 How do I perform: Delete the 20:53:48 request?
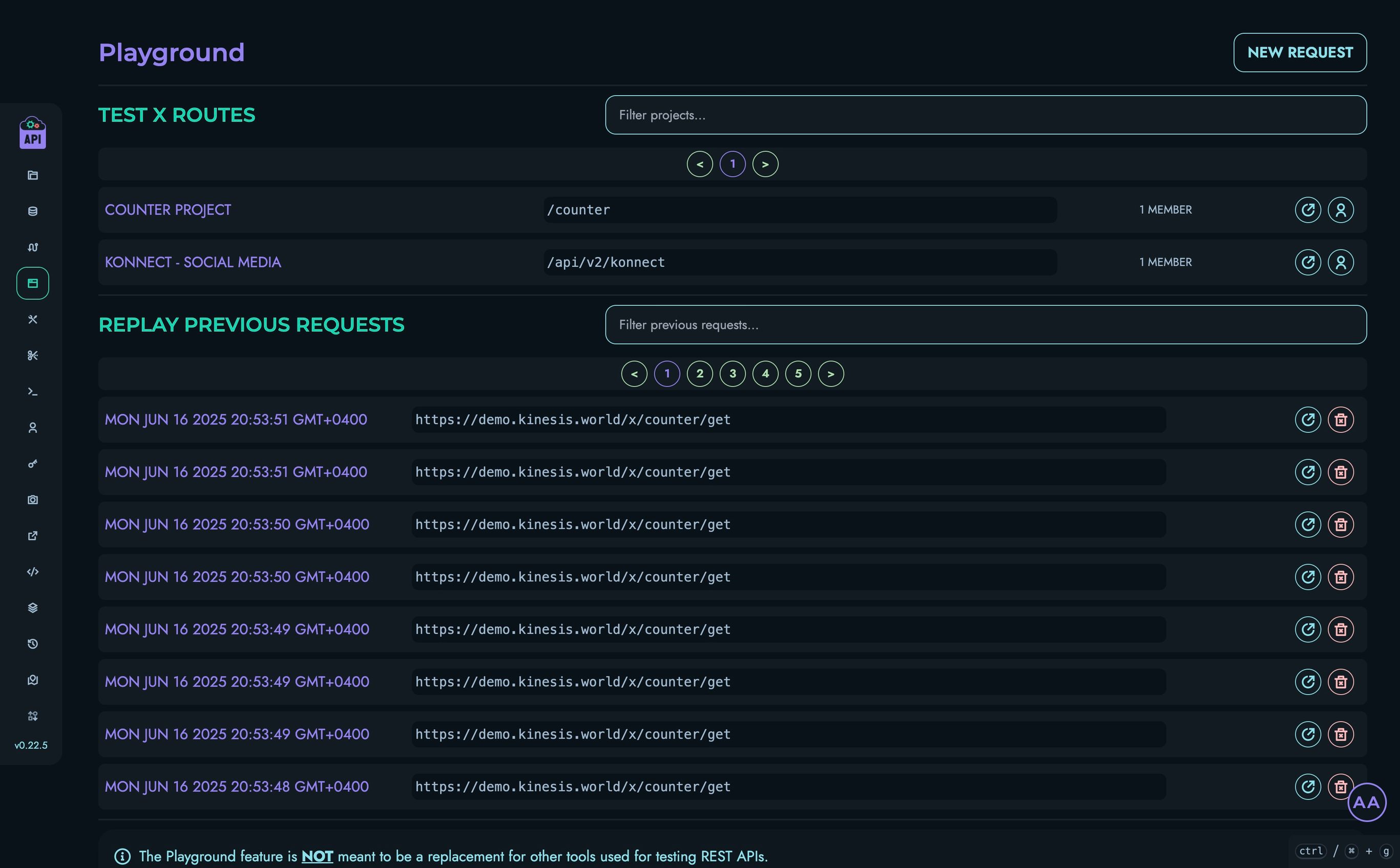click(1340, 787)
